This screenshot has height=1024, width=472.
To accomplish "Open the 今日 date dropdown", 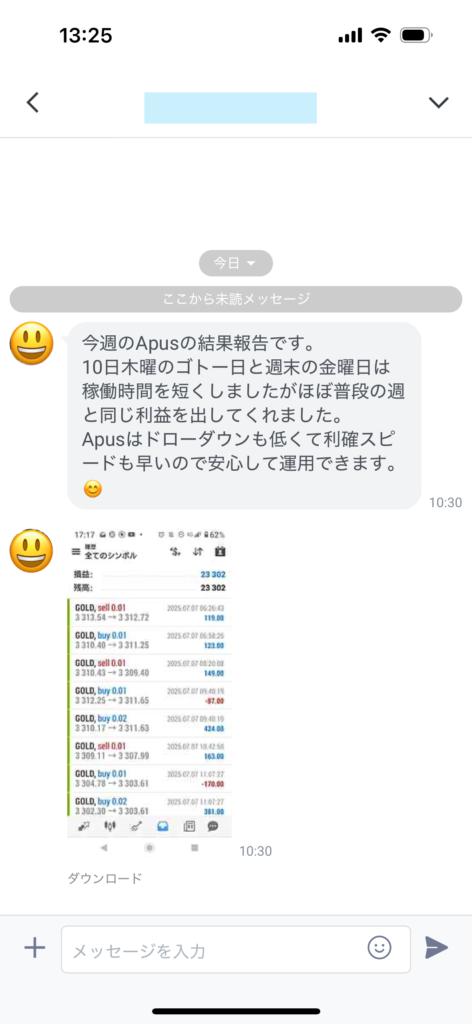I will (x=236, y=263).
